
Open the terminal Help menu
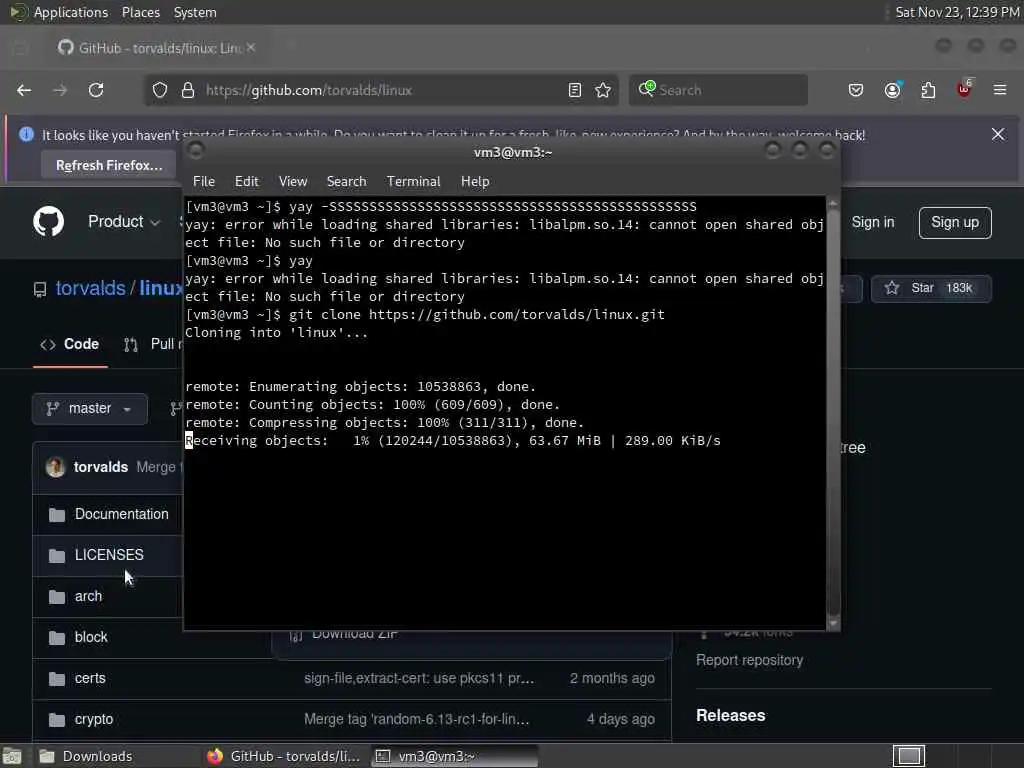pyautogui.click(x=475, y=182)
